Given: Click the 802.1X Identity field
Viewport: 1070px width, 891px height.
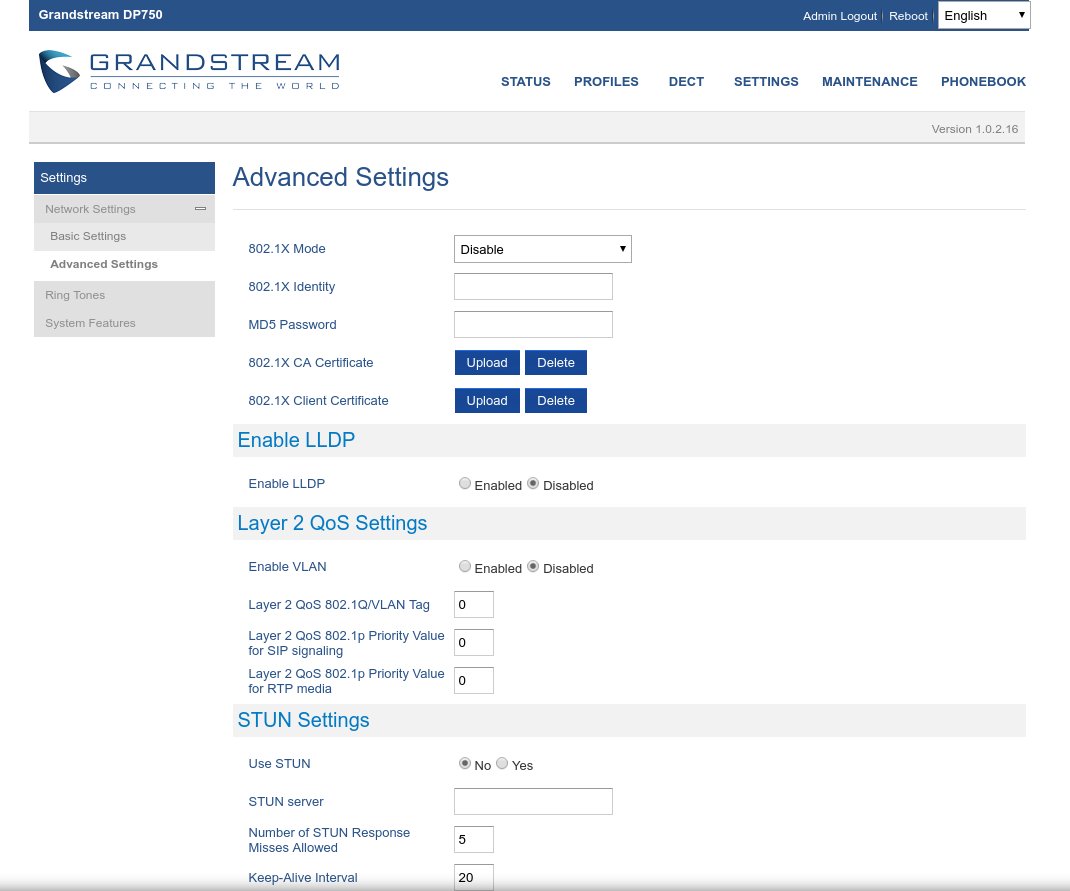Looking at the screenshot, I should [x=533, y=287].
